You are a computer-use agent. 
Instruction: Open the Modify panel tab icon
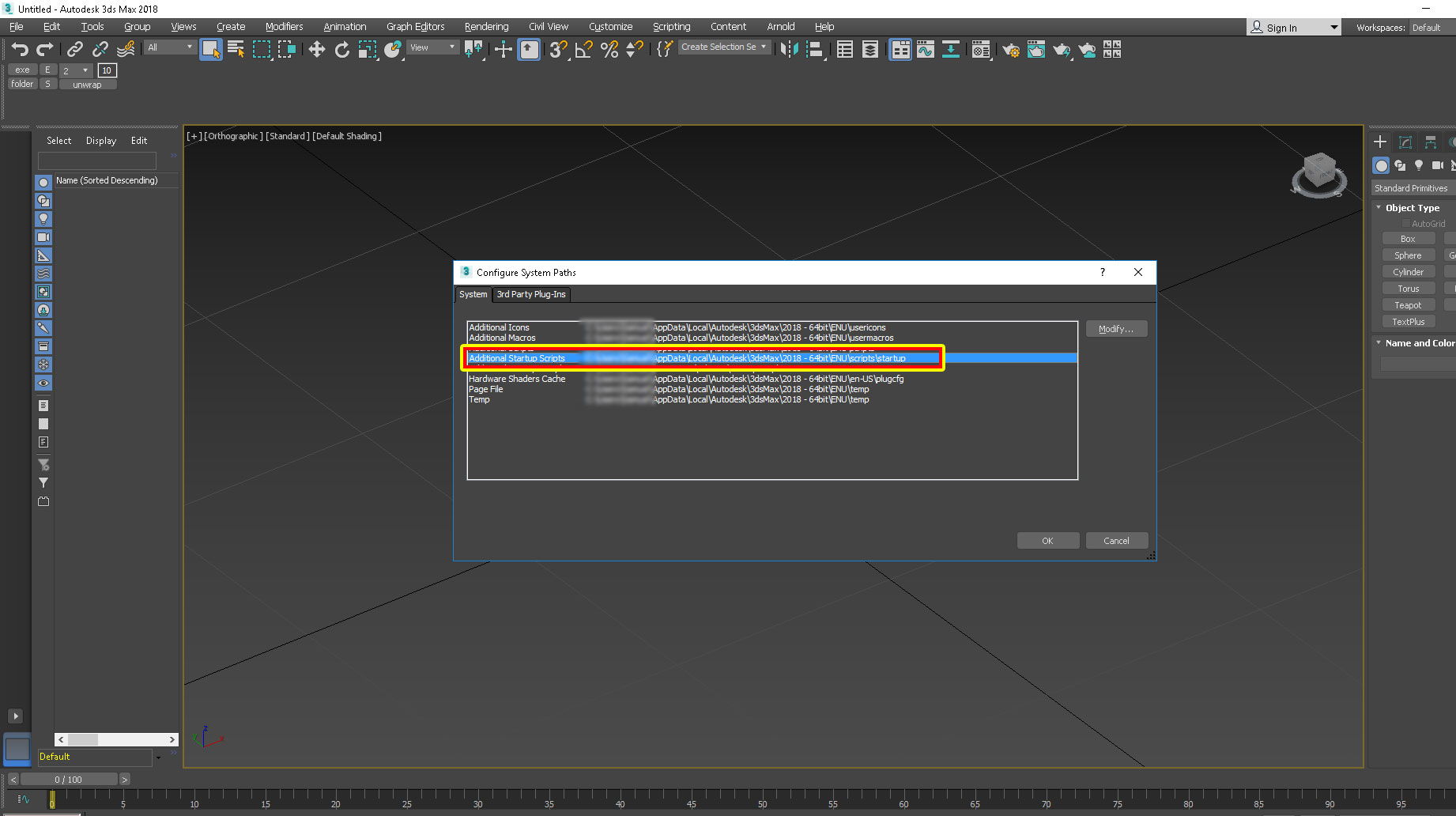[1405, 142]
